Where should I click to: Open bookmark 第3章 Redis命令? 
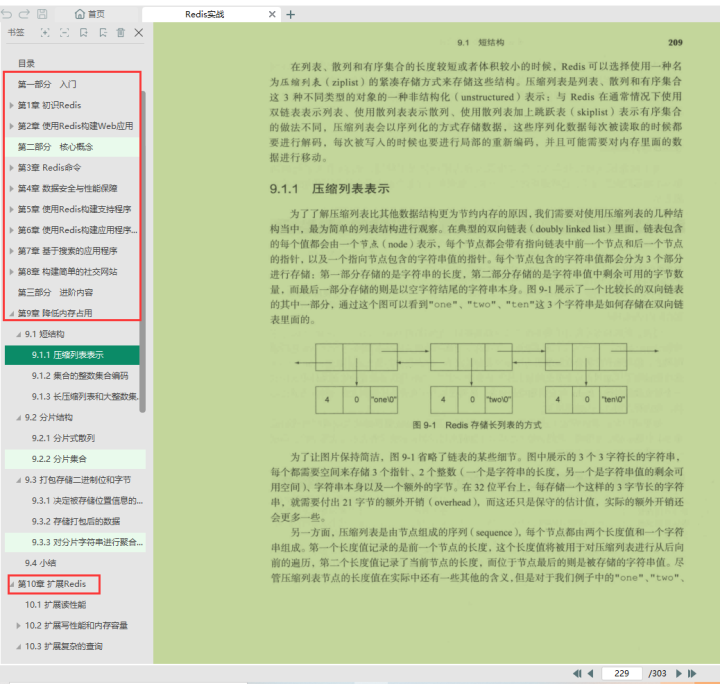pyautogui.click(x=49, y=168)
